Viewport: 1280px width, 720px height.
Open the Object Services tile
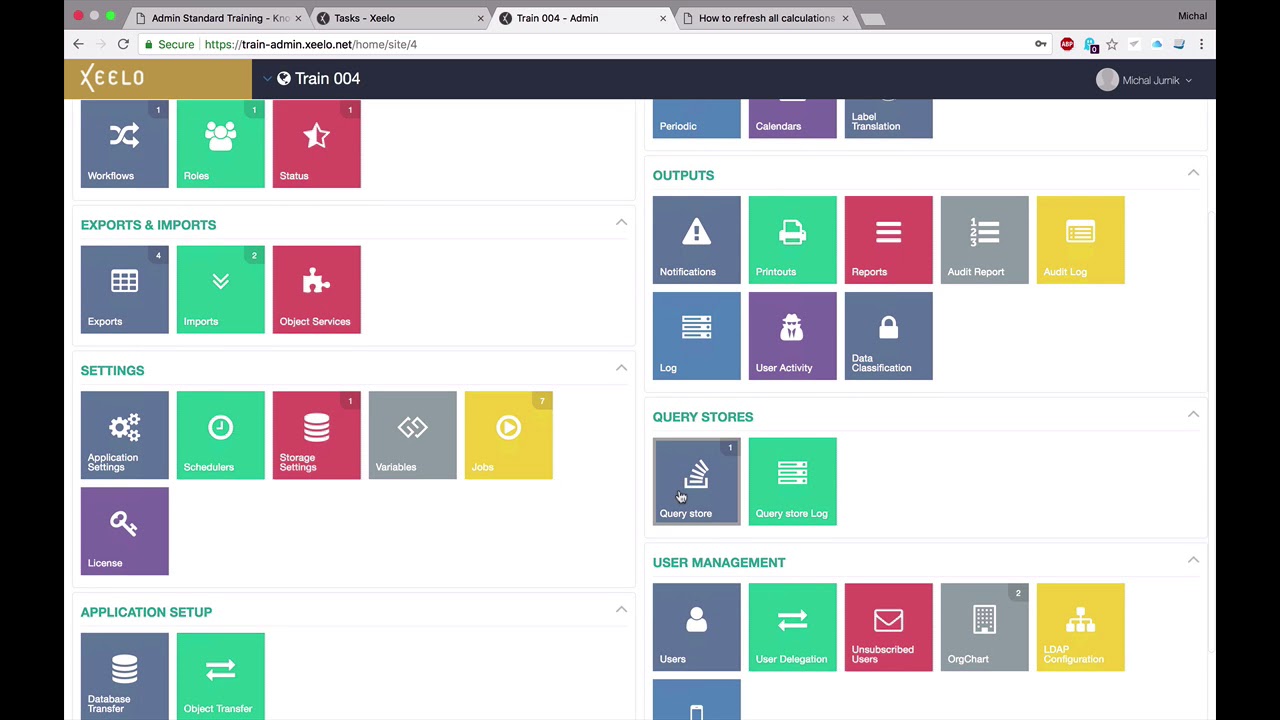pos(316,290)
